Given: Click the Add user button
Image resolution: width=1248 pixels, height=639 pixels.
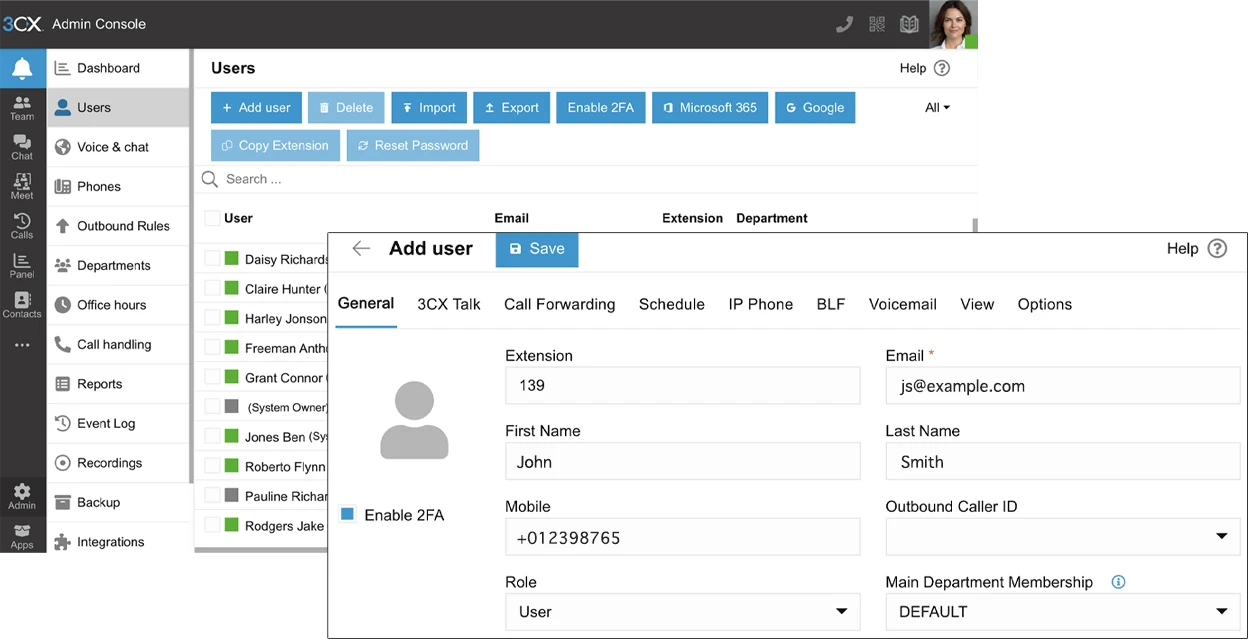Looking at the screenshot, I should tap(256, 108).
